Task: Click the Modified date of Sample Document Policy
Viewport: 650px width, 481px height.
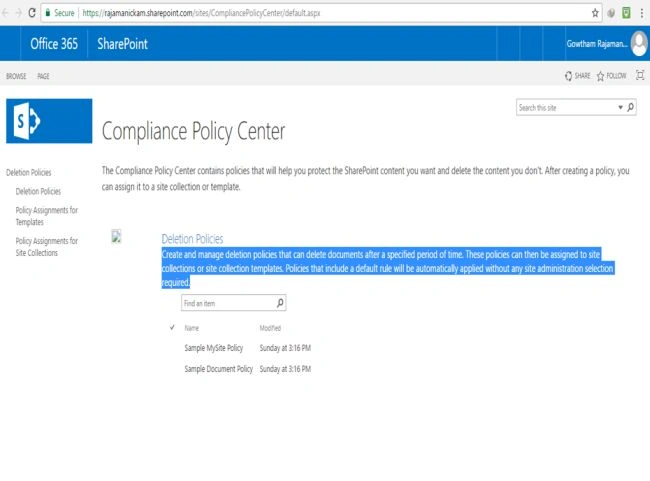Action: click(285, 369)
